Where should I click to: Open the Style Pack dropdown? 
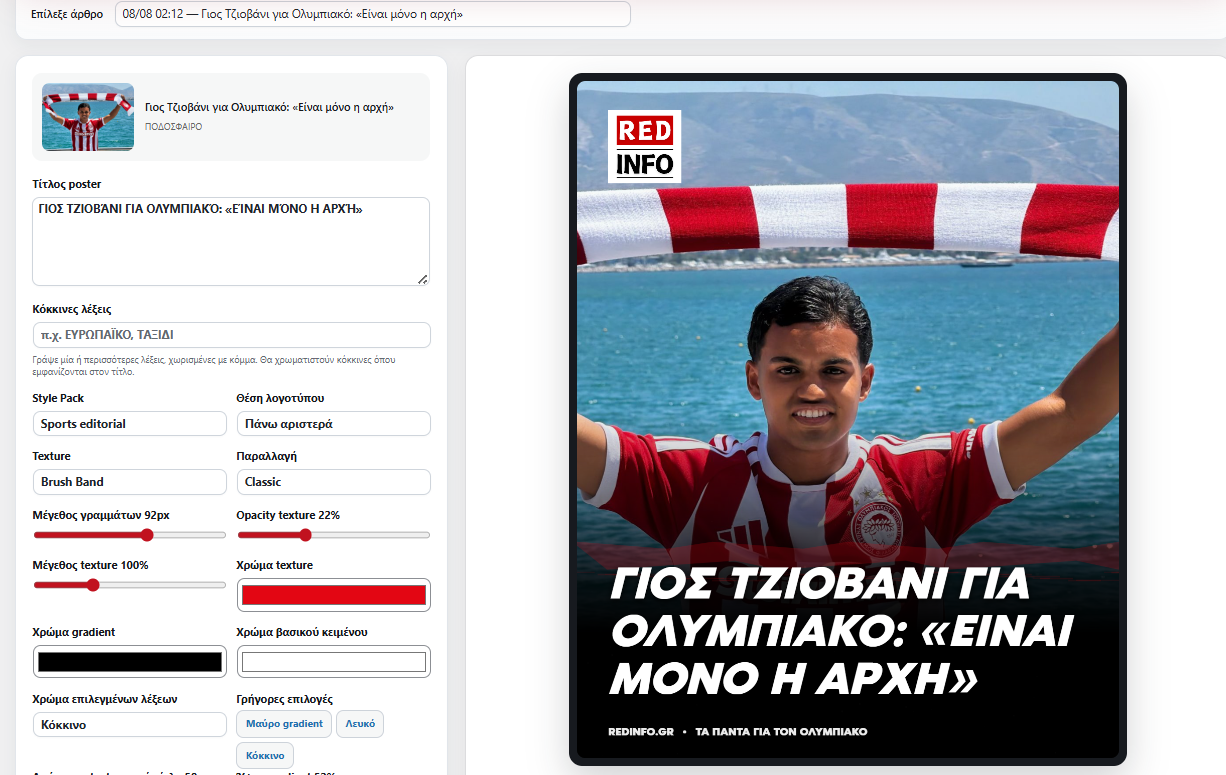129,424
